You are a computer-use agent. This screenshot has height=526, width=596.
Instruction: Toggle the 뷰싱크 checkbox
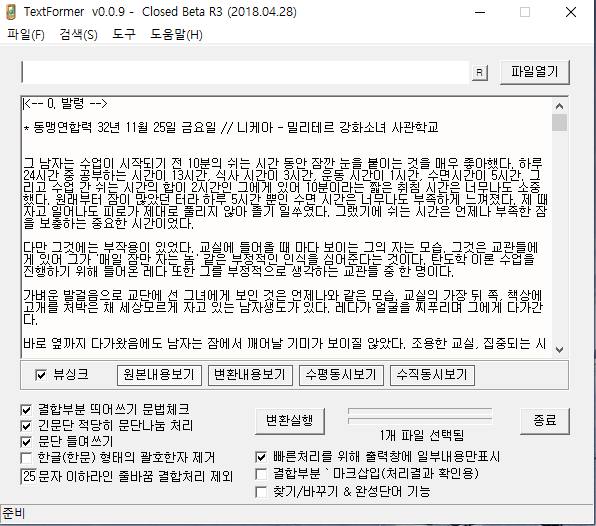coord(41,375)
